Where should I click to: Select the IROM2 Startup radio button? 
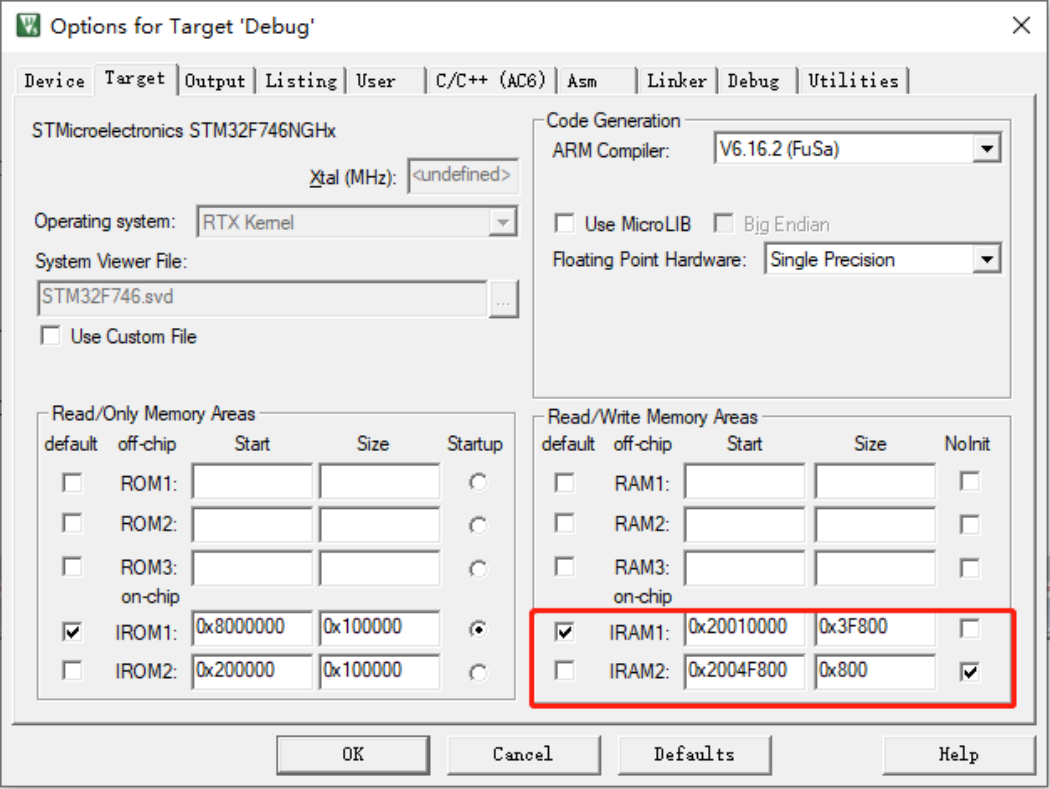pos(478,672)
